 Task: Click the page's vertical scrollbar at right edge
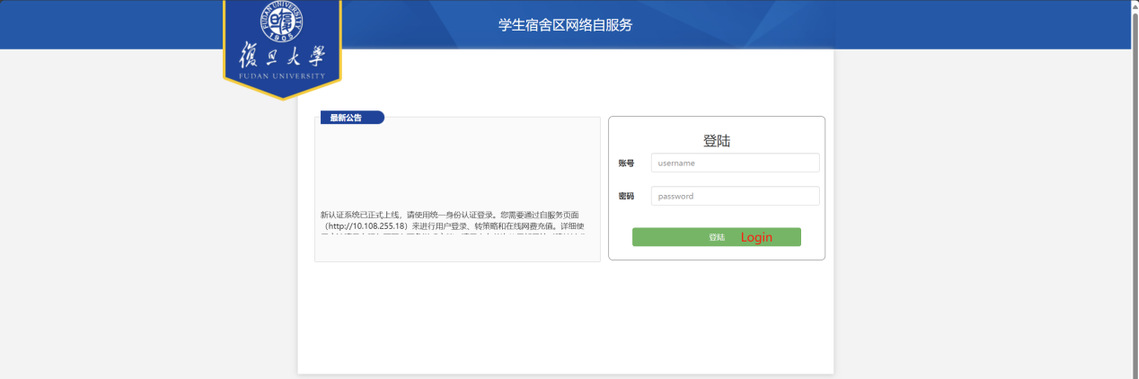point(1135,190)
